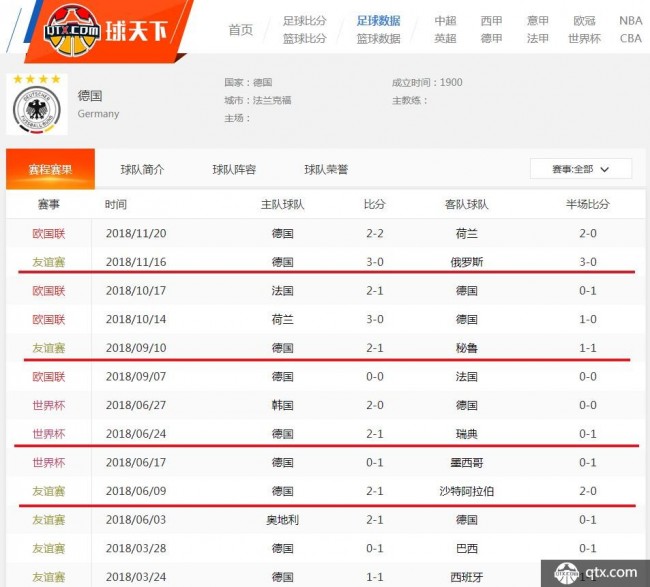Open the 赛事:全部 competition filter dropdown
The image size is (650, 587).
(x=580, y=169)
